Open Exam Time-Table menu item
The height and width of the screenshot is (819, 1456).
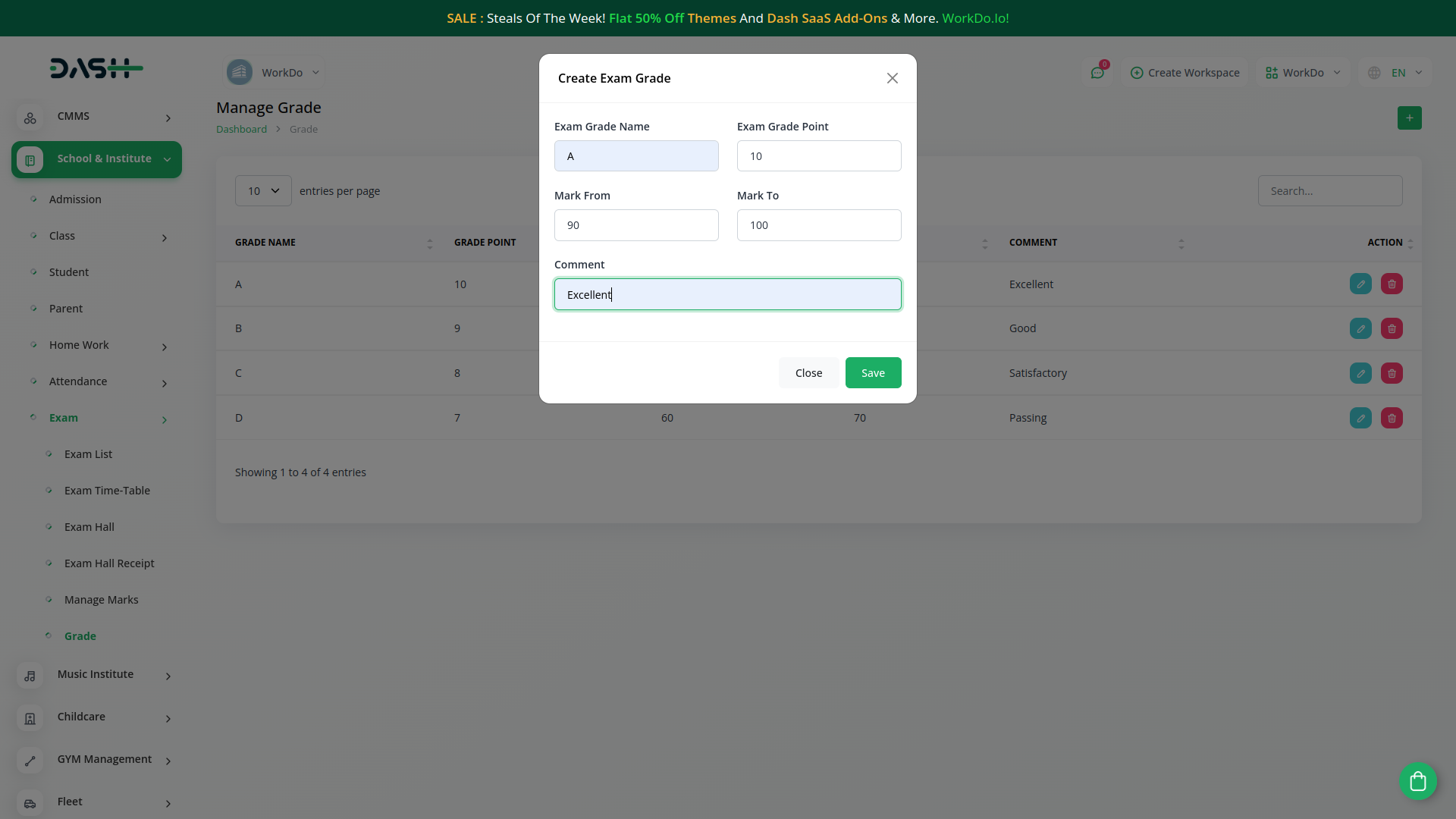(x=107, y=491)
